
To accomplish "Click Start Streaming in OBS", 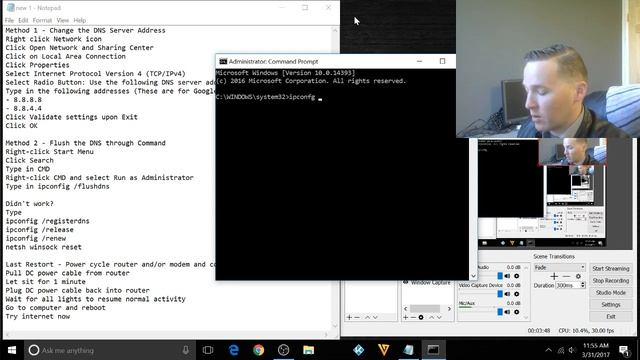I will pos(611,268).
